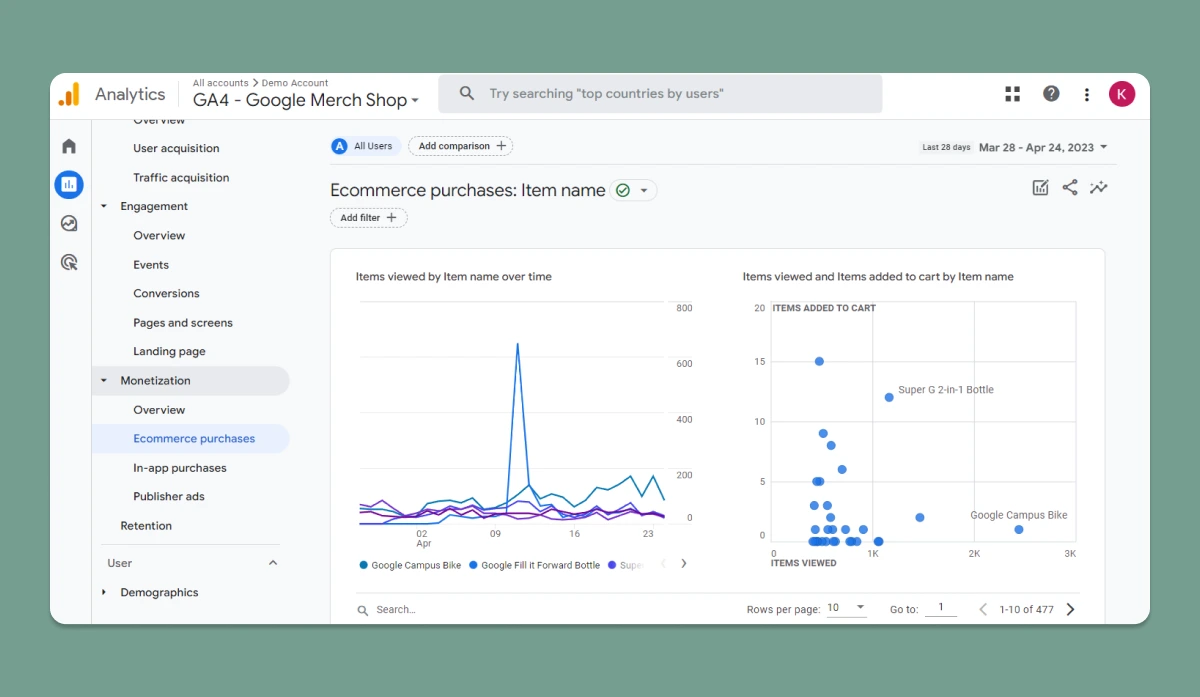Click the All accounts breadcrumb link
The height and width of the screenshot is (697, 1200).
click(220, 83)
